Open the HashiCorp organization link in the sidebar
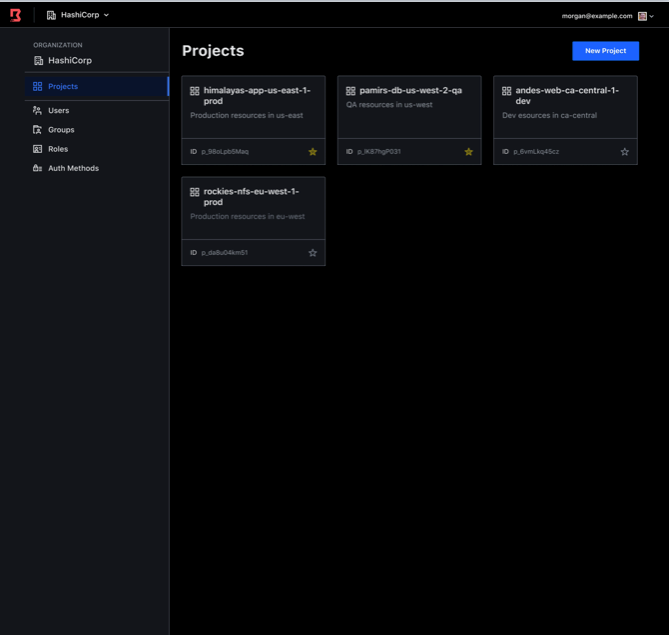 click(x=63, y=61)
